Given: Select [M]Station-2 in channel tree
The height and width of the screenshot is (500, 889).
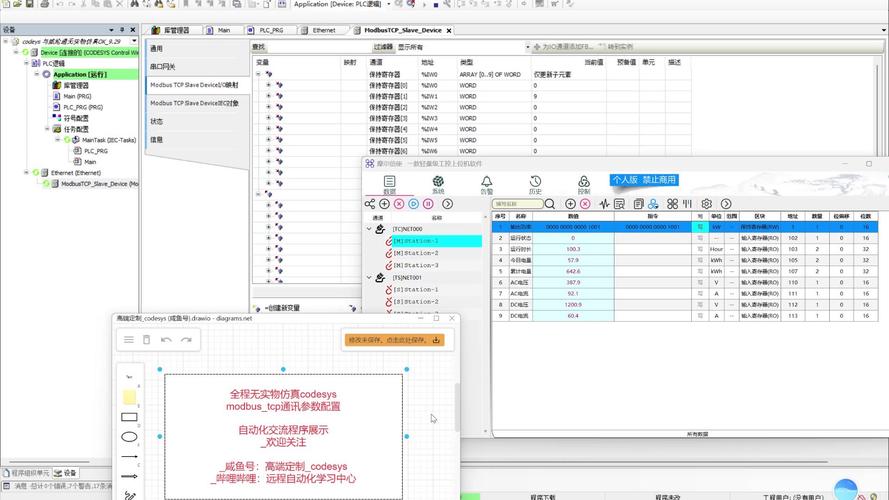Looking at the screenshot, I should [x=416, y=253].
